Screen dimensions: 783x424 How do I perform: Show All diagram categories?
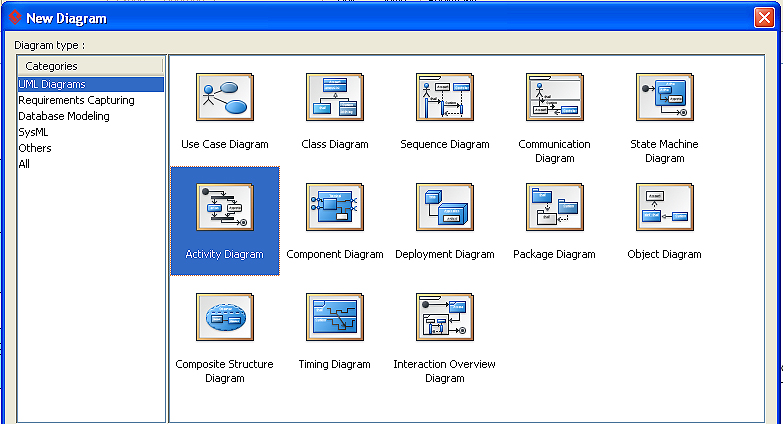24,164
